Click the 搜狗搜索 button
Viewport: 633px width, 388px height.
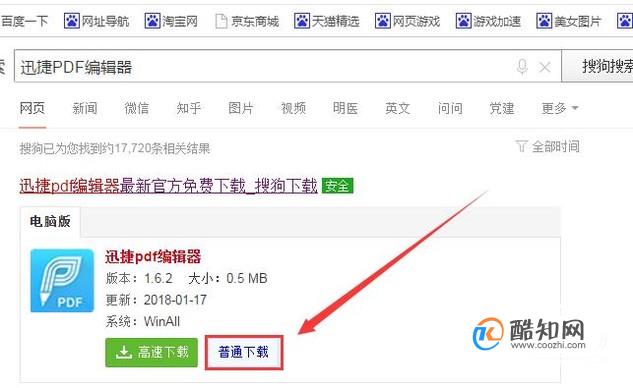[x=598, y=66]
